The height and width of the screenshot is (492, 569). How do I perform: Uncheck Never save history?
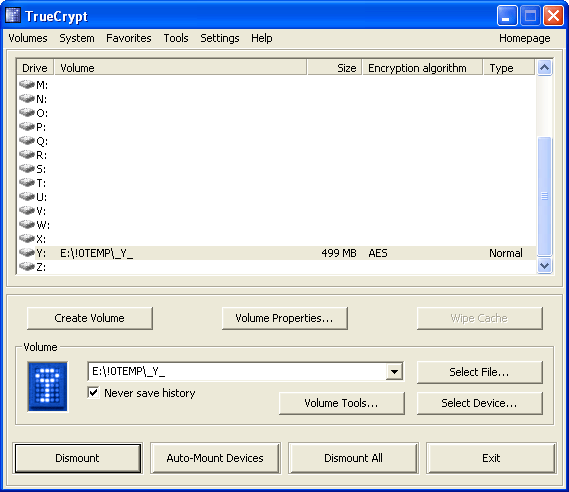pos(93,392)
